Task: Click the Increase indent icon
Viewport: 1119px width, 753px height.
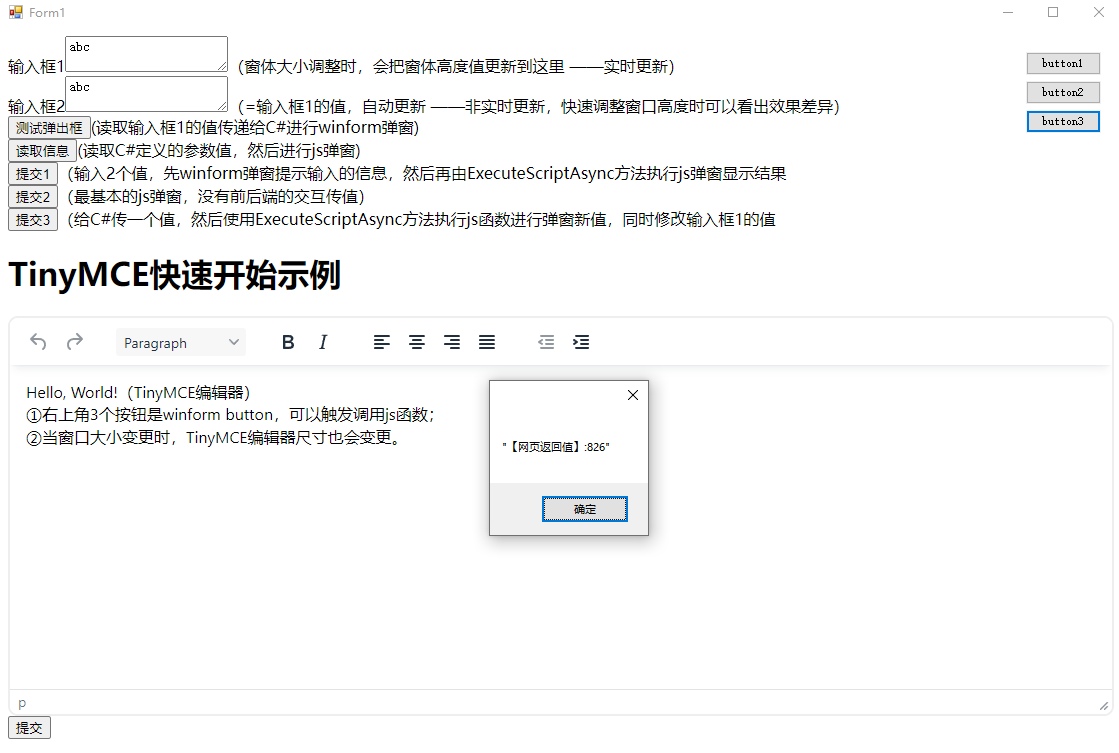Action: (581, 342)
